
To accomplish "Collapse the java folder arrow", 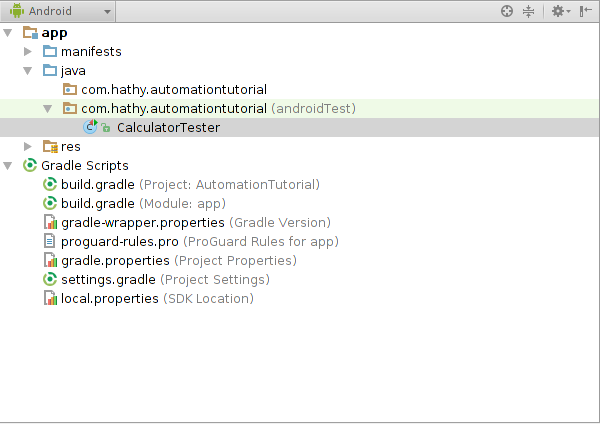I will [29, 71].
